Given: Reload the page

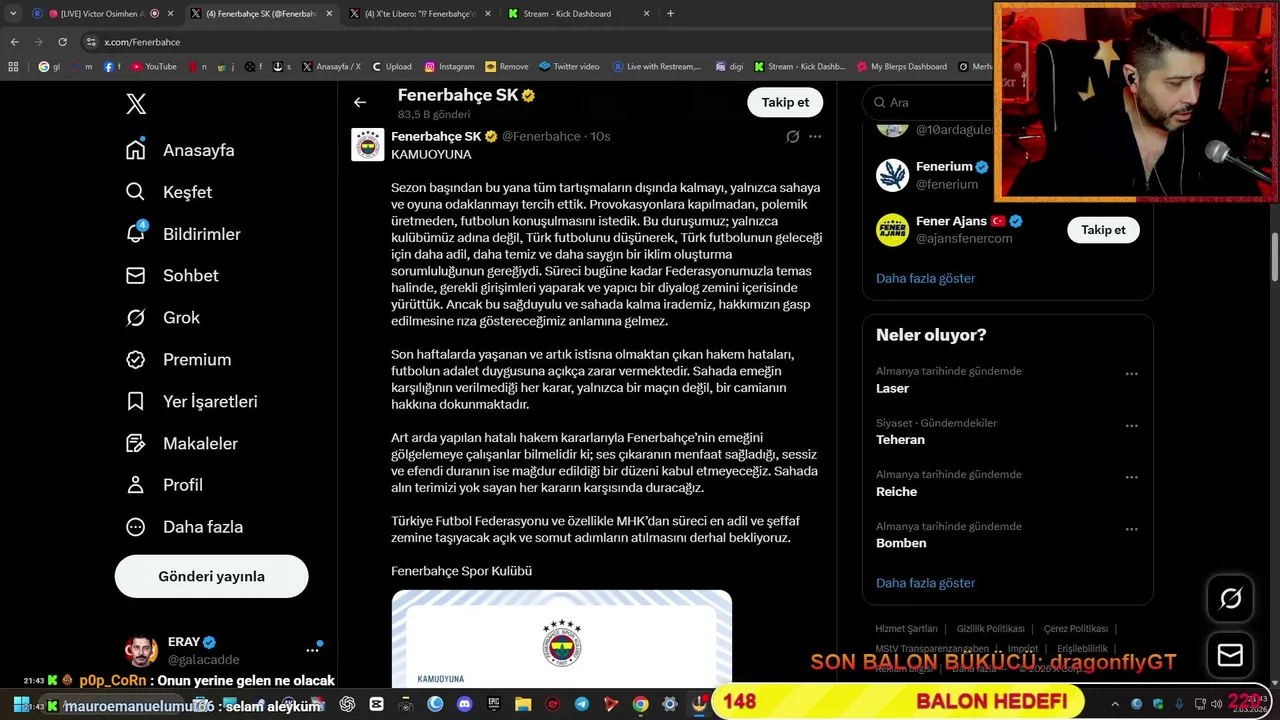Looking at the screenshot, I should tap(62, 42).
